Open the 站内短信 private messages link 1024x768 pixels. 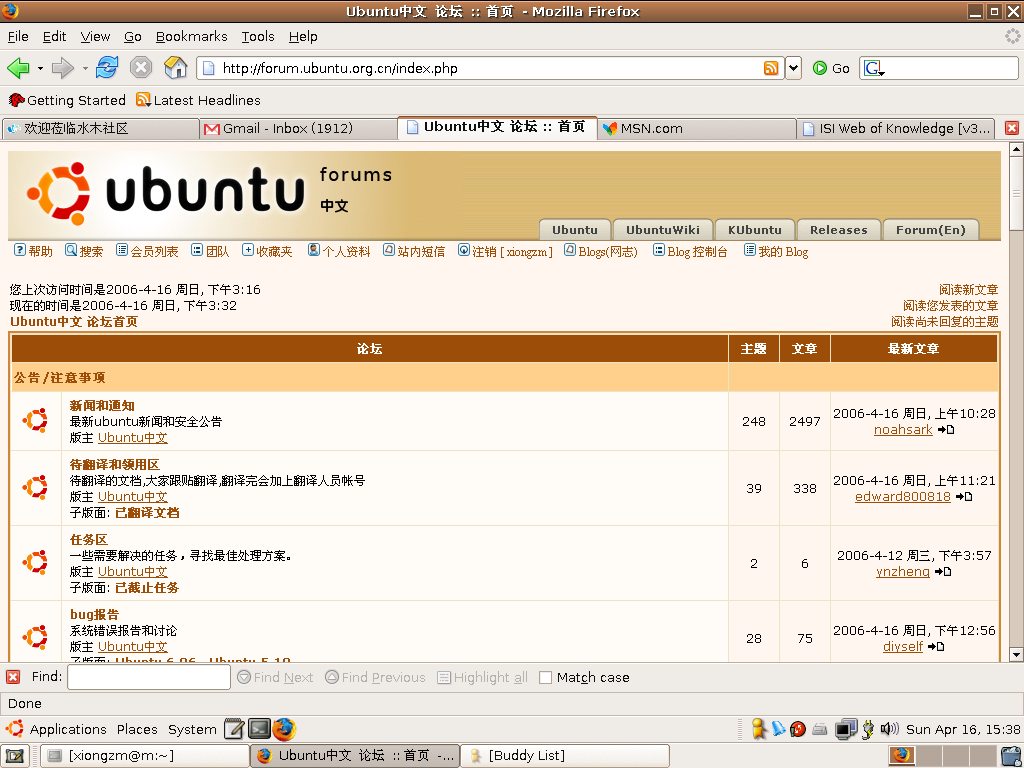point(414,251)
